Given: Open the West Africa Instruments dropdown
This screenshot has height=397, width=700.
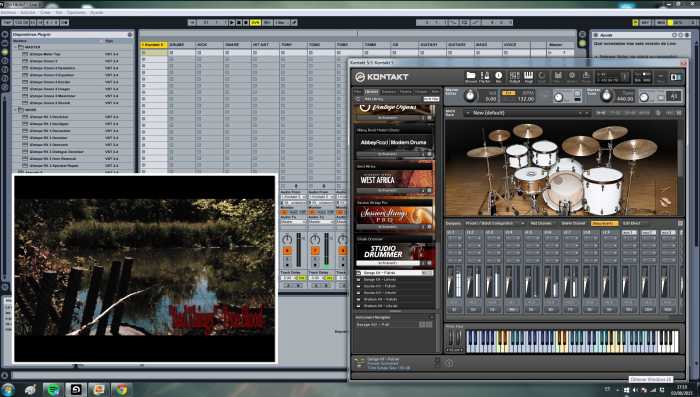Looking at the screenshot, I should 388,191.
